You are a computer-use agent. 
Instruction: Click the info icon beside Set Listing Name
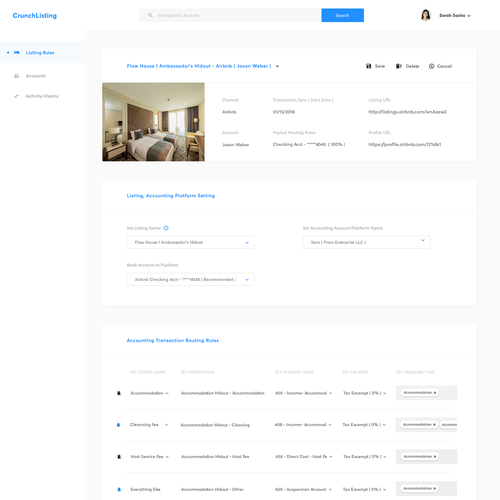(166, 228)
